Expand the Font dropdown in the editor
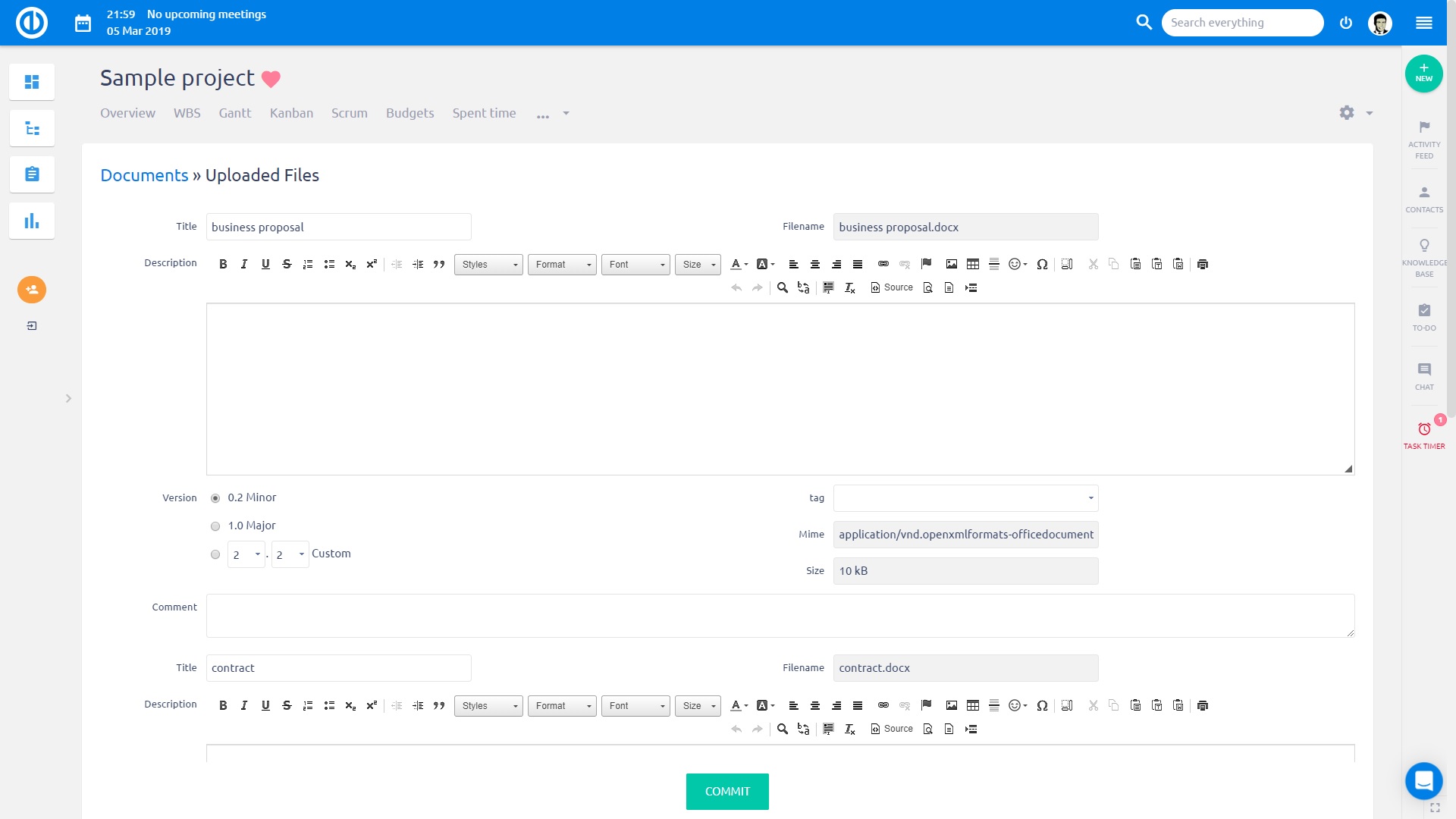The width and height of the screenshot is (1456, 819). tap(635, 264)
